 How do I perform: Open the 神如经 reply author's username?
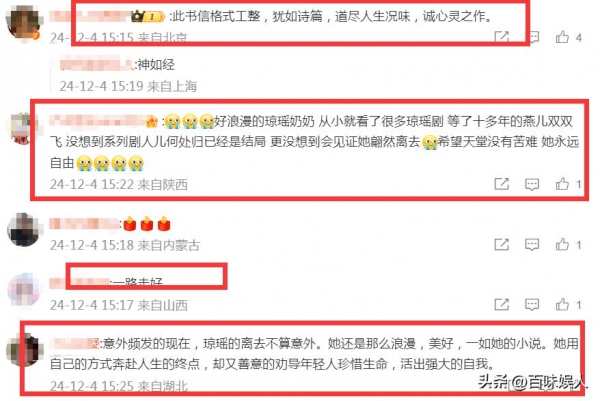coord(96,64)
